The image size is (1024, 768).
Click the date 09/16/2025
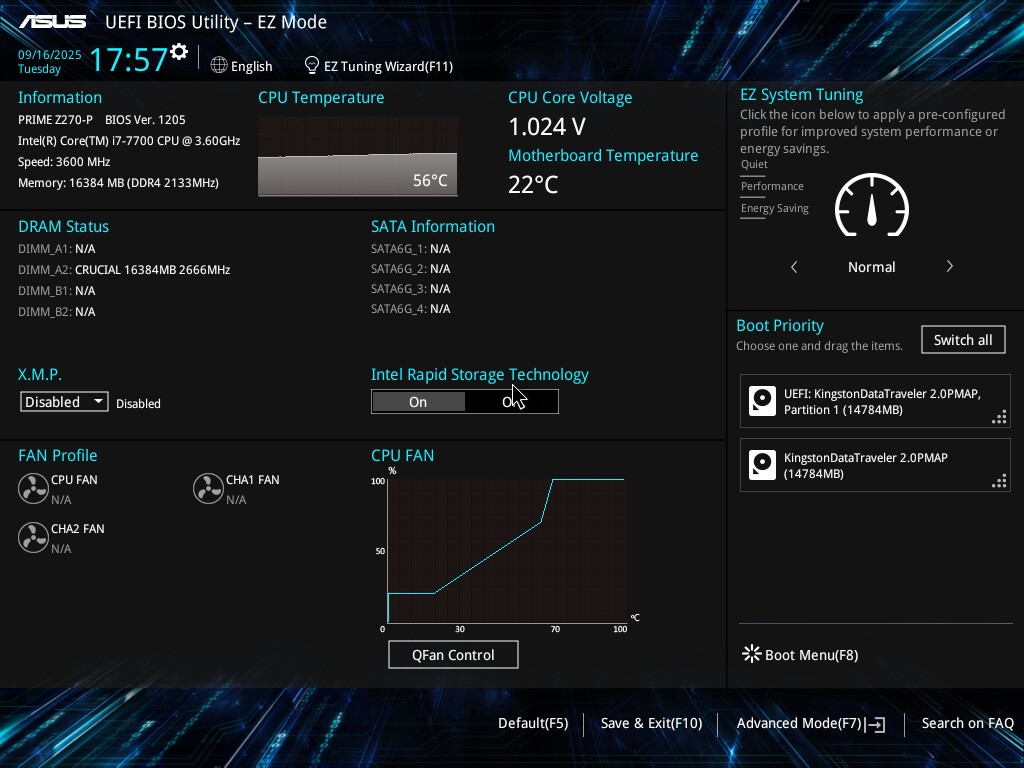[50, 55]
